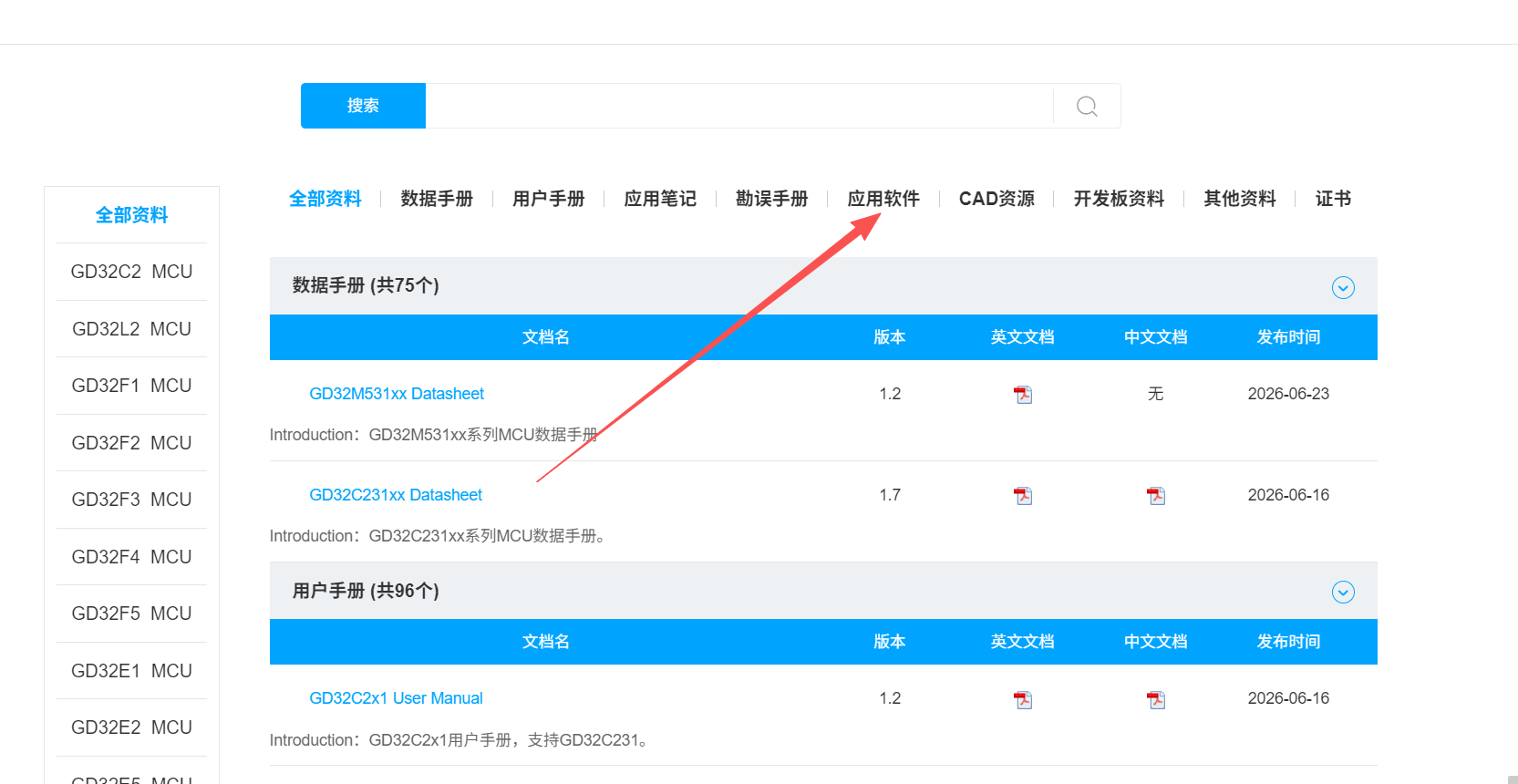The image size is (1518, 784).
Task: Select GD32F4 MCU in the sidebar
Action: [x=131, y=557]
